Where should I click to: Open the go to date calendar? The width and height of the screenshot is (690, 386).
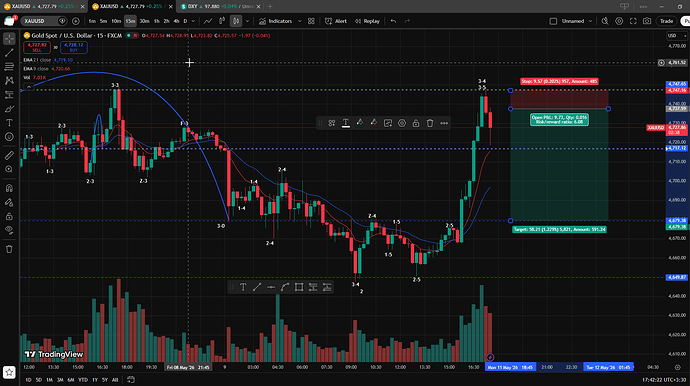(131, 379)
